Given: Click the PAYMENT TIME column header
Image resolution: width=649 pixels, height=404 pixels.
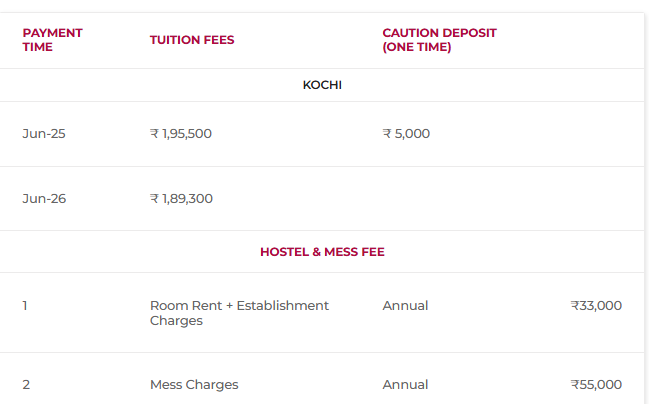Looking at the screenshot, I should click(52, 40).
